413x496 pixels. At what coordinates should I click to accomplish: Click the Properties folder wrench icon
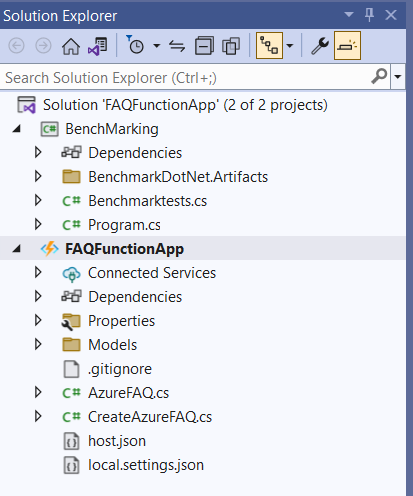(71, 322)
